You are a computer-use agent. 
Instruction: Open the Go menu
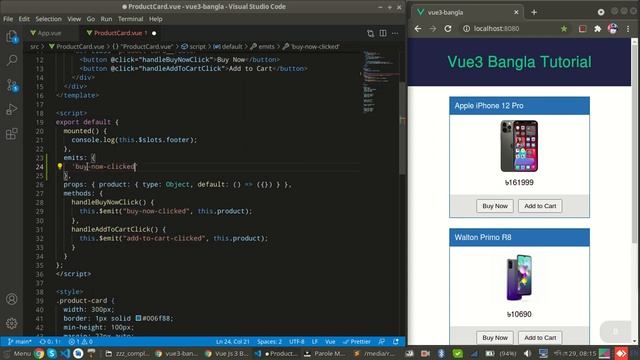coord(91,19)
